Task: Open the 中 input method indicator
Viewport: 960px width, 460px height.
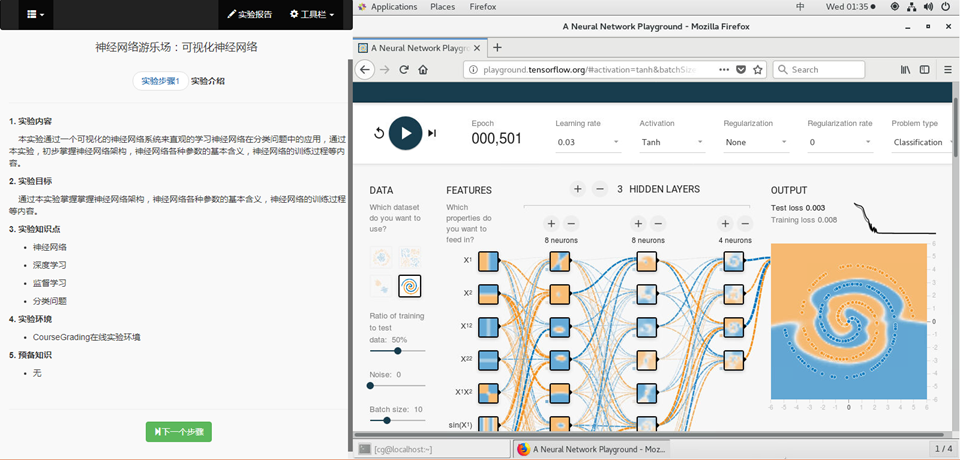Action: click(800, 7)
